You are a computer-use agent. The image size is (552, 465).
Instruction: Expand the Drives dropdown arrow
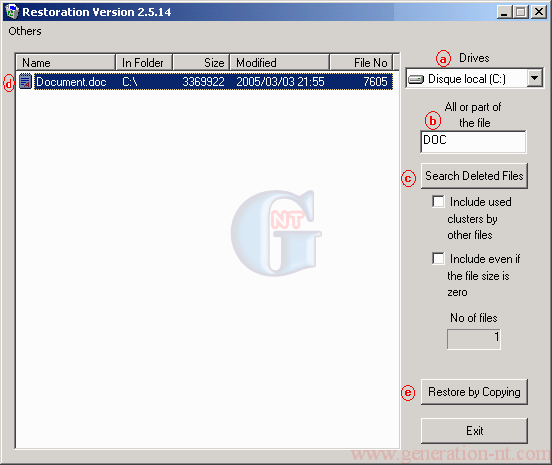[x=534, y=78]
